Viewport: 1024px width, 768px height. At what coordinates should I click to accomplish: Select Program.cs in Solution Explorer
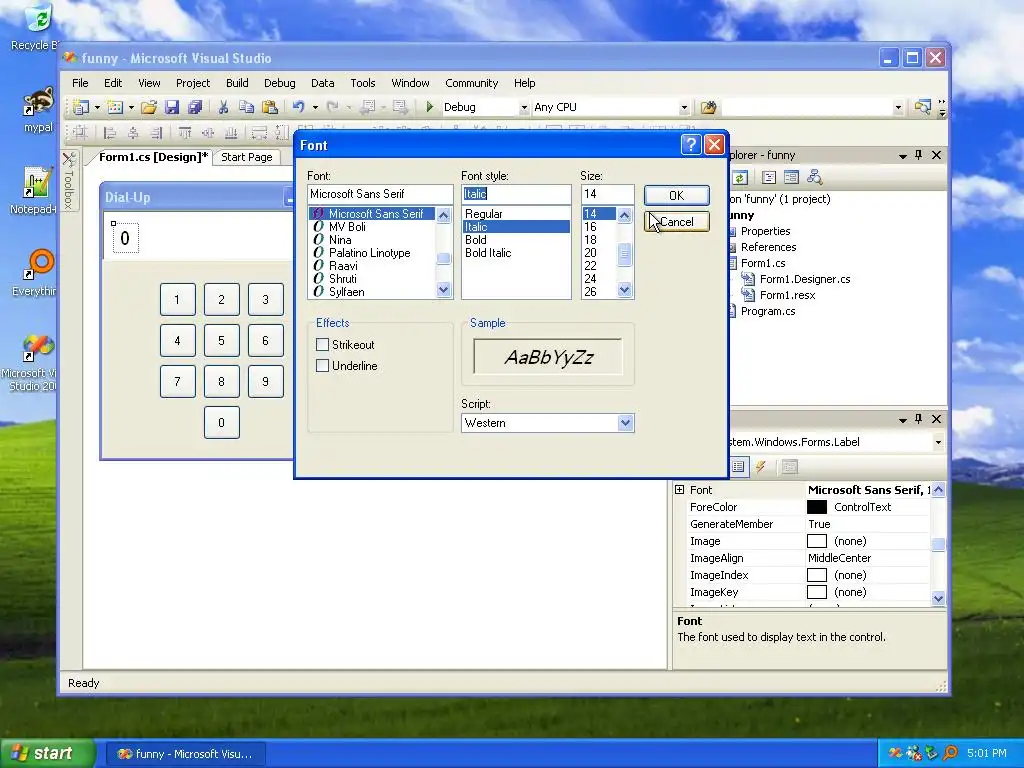click(767, 311)
